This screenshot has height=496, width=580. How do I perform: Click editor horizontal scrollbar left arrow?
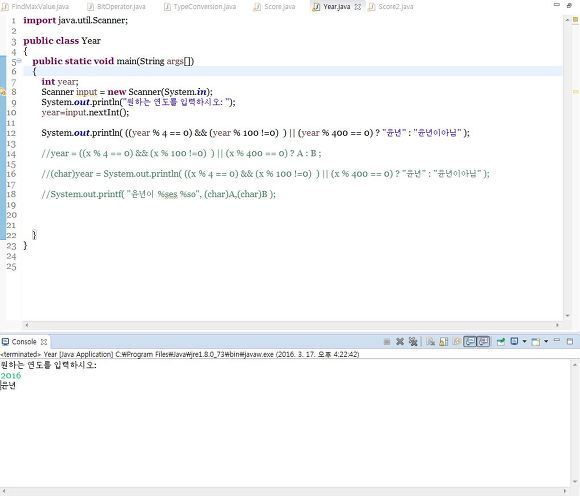point(26,325)
